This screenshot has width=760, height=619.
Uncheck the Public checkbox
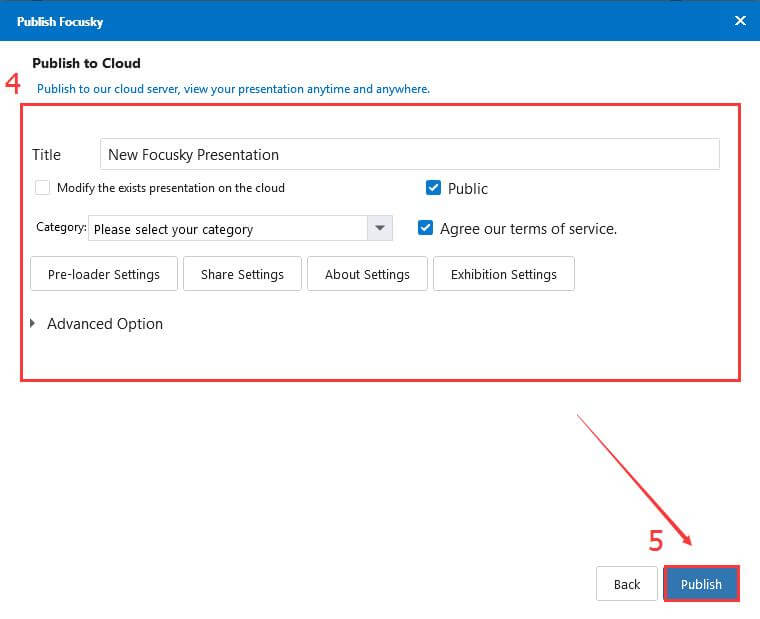coord(433,188)
